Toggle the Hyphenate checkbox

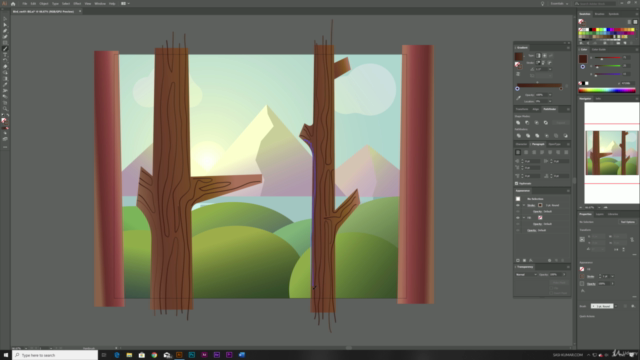click(516, 184)
